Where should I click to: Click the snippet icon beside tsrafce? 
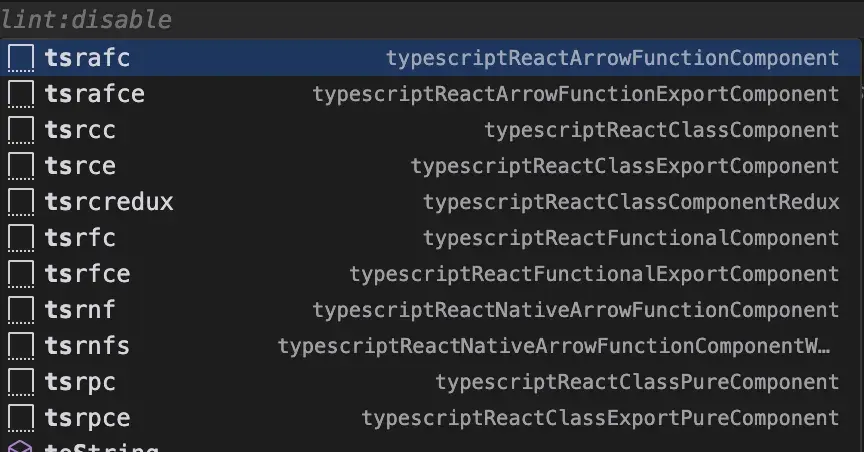[20, 94]
